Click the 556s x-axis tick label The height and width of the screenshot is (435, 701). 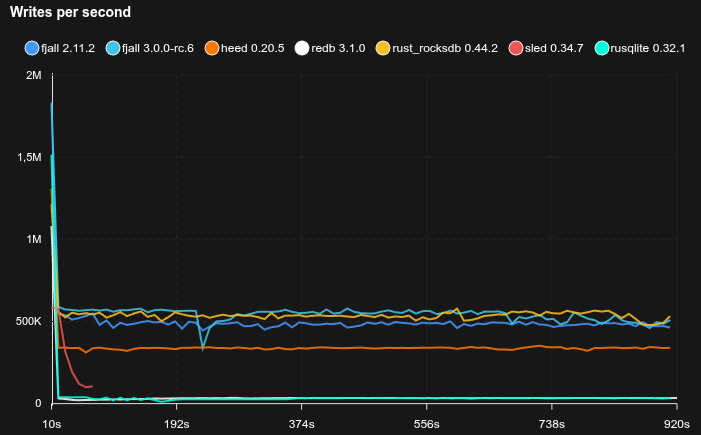coord(427,423)
